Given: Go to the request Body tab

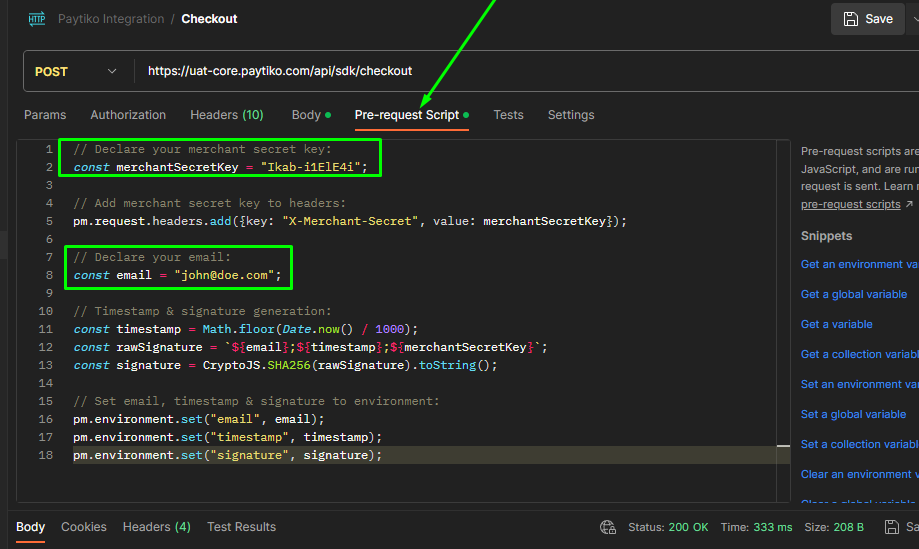Looking at the screenshot, I should tap(306, 115).
